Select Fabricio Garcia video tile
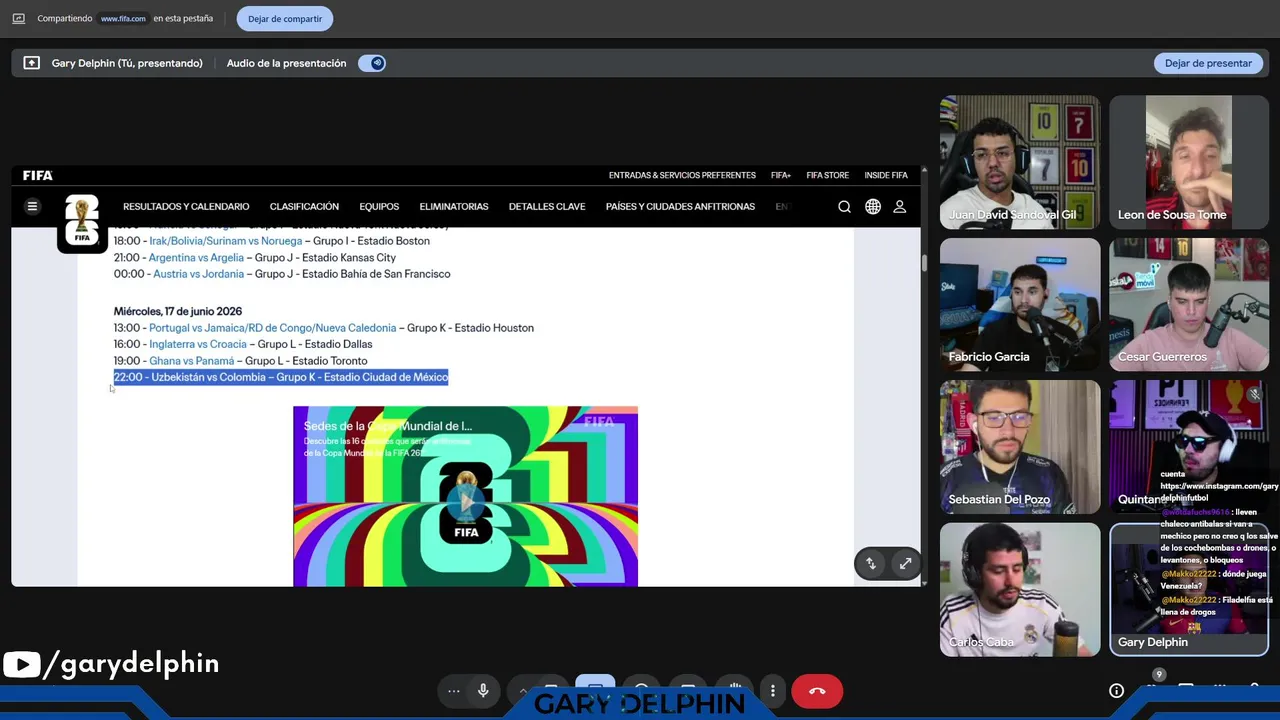 (1020, 304)
